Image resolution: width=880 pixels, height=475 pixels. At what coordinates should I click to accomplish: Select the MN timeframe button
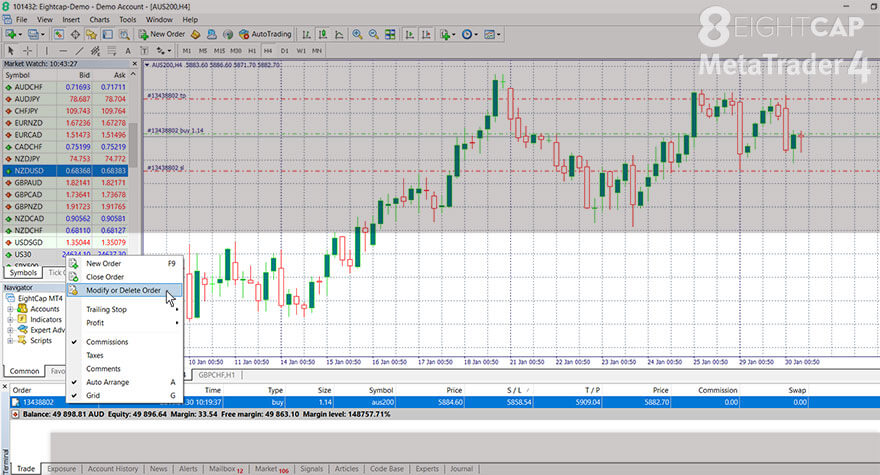317,51
